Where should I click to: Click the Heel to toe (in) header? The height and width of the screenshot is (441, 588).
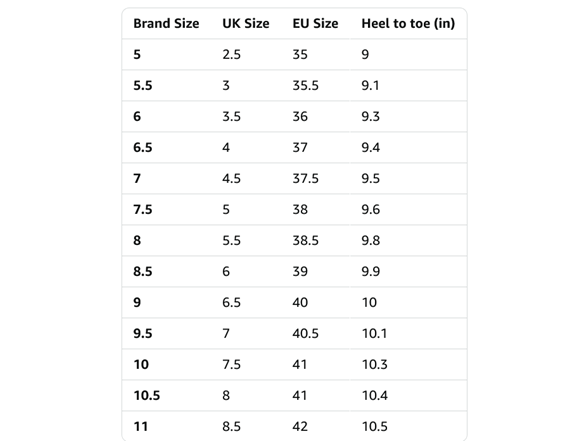[408, 23]
